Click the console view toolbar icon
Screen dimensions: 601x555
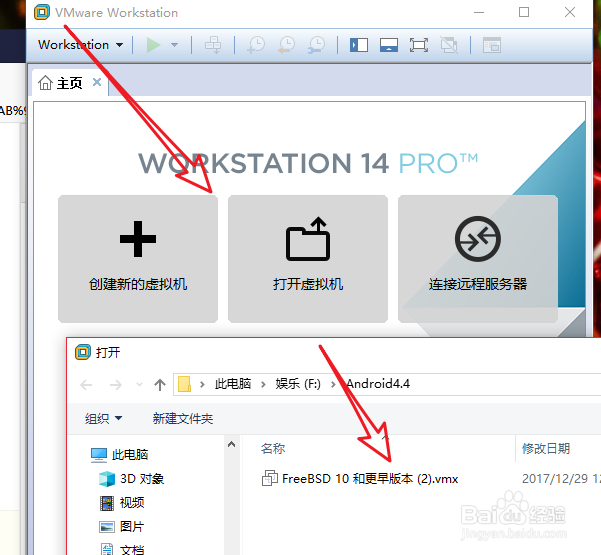pyautogui.click(x=492, y=45)
